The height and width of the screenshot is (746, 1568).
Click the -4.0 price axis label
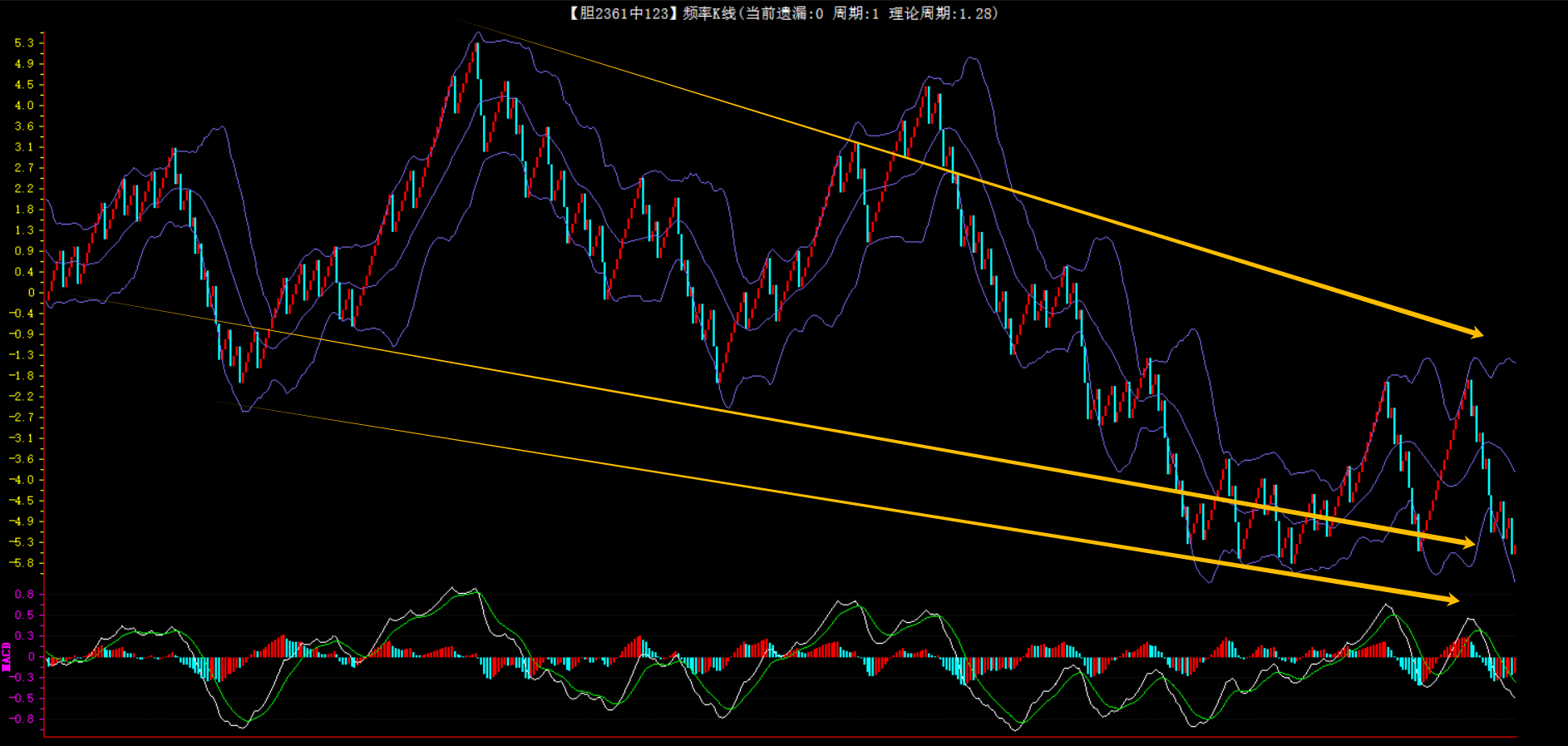click(22, 480)
